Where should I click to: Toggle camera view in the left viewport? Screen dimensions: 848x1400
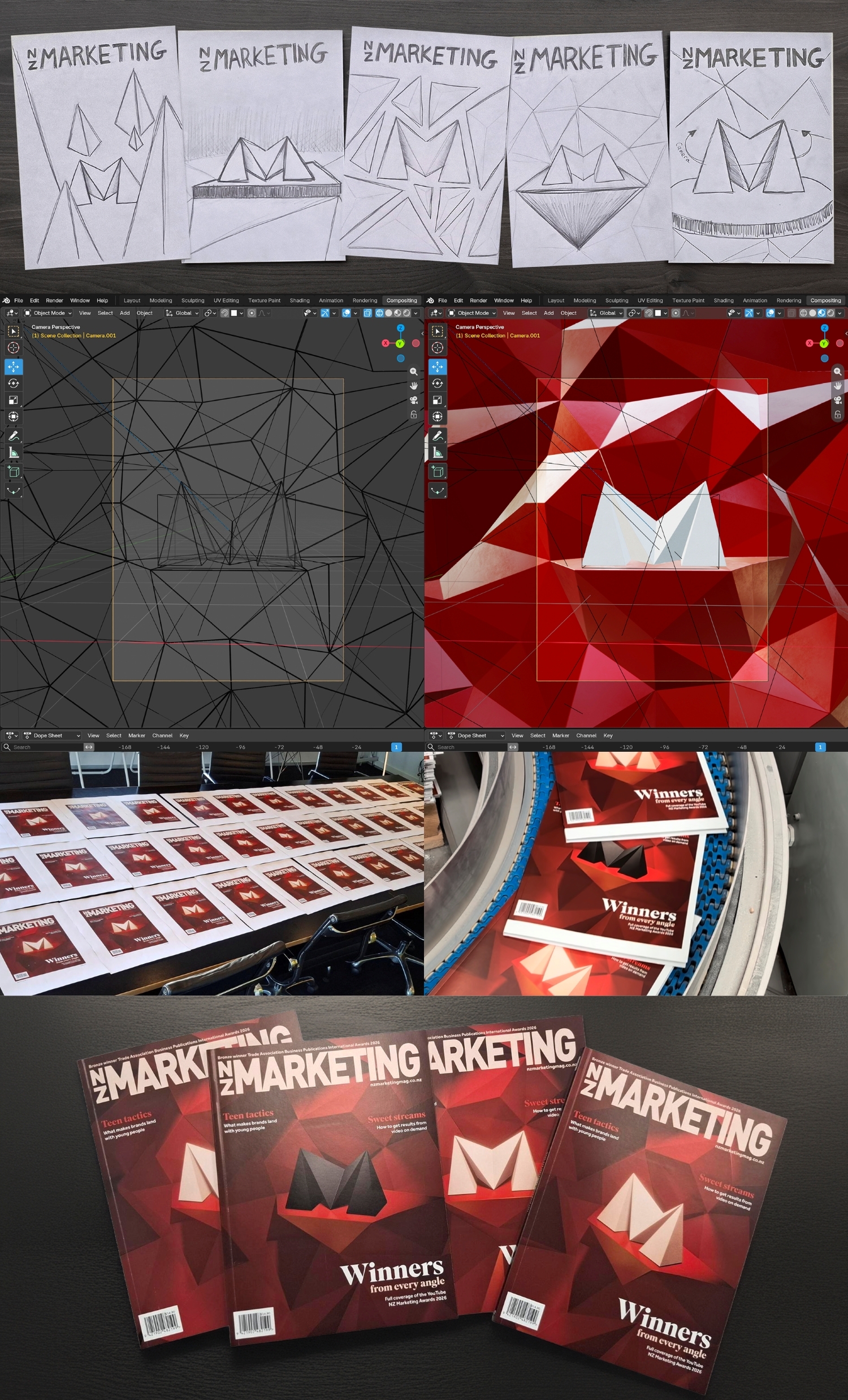tap(413, 400)
